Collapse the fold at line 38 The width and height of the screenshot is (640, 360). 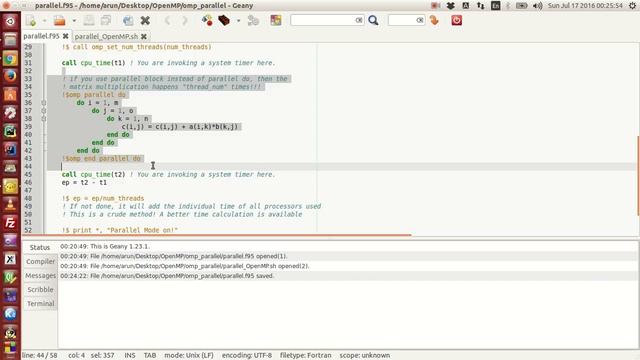(44, 119)
